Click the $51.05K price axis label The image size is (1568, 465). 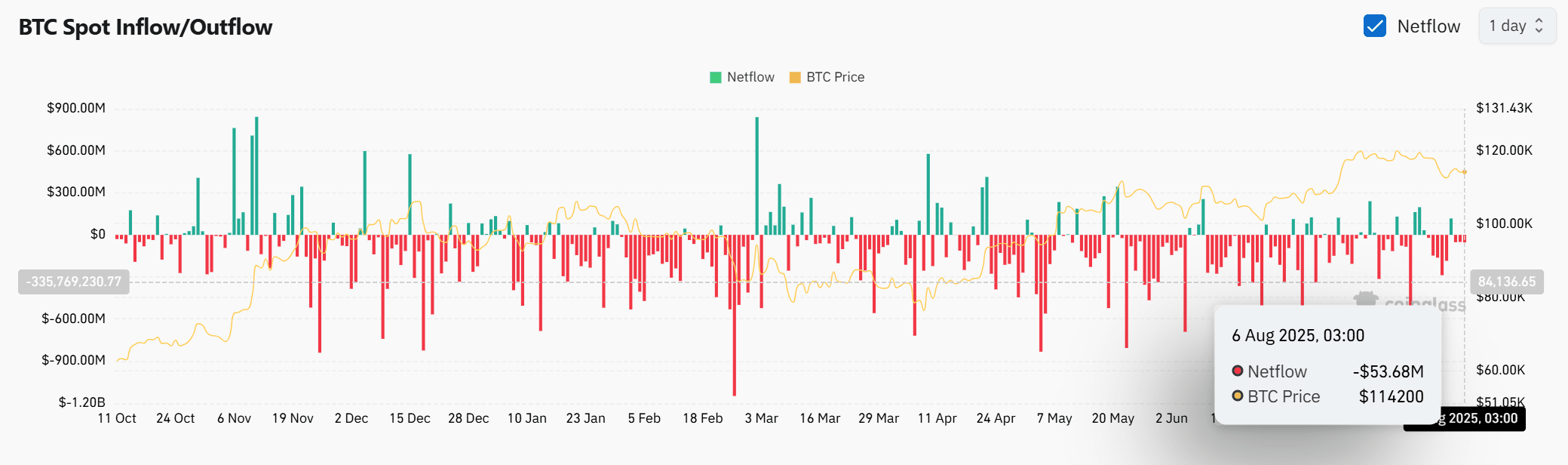(x=1500, y=402)
